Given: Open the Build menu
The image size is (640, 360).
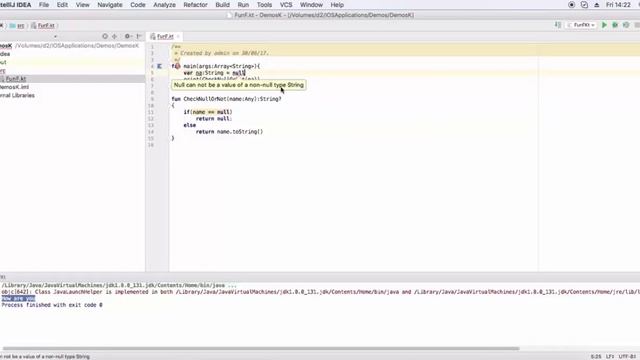Looking at the screenshot, I should 222,5.
